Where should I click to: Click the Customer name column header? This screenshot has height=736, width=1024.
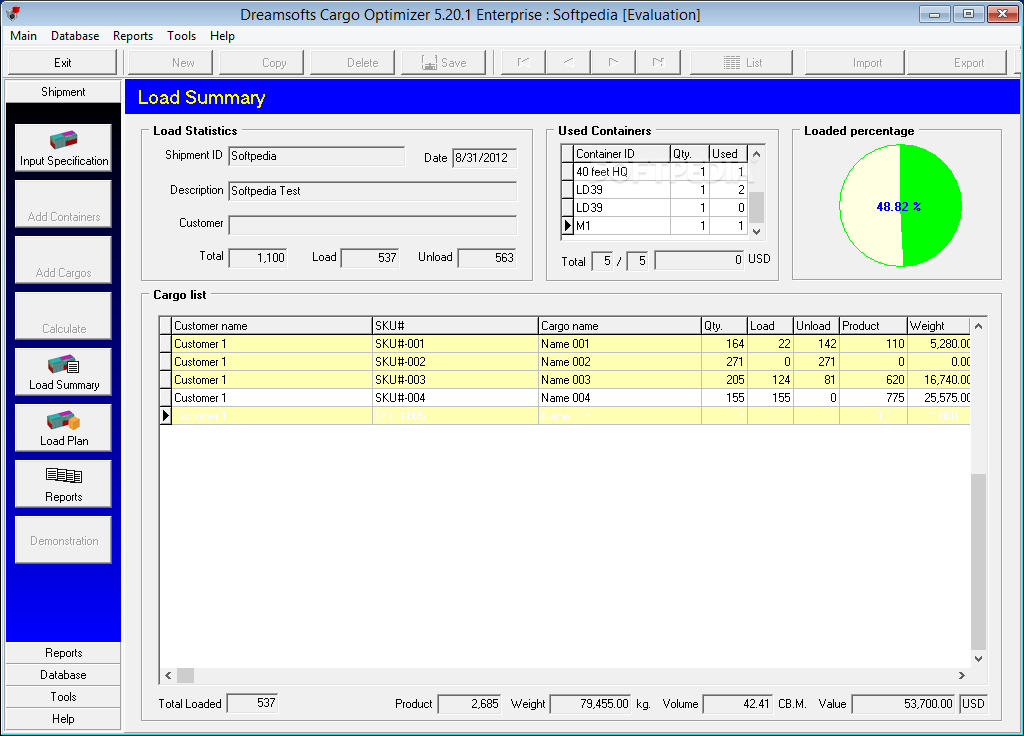tap(272, 326)
